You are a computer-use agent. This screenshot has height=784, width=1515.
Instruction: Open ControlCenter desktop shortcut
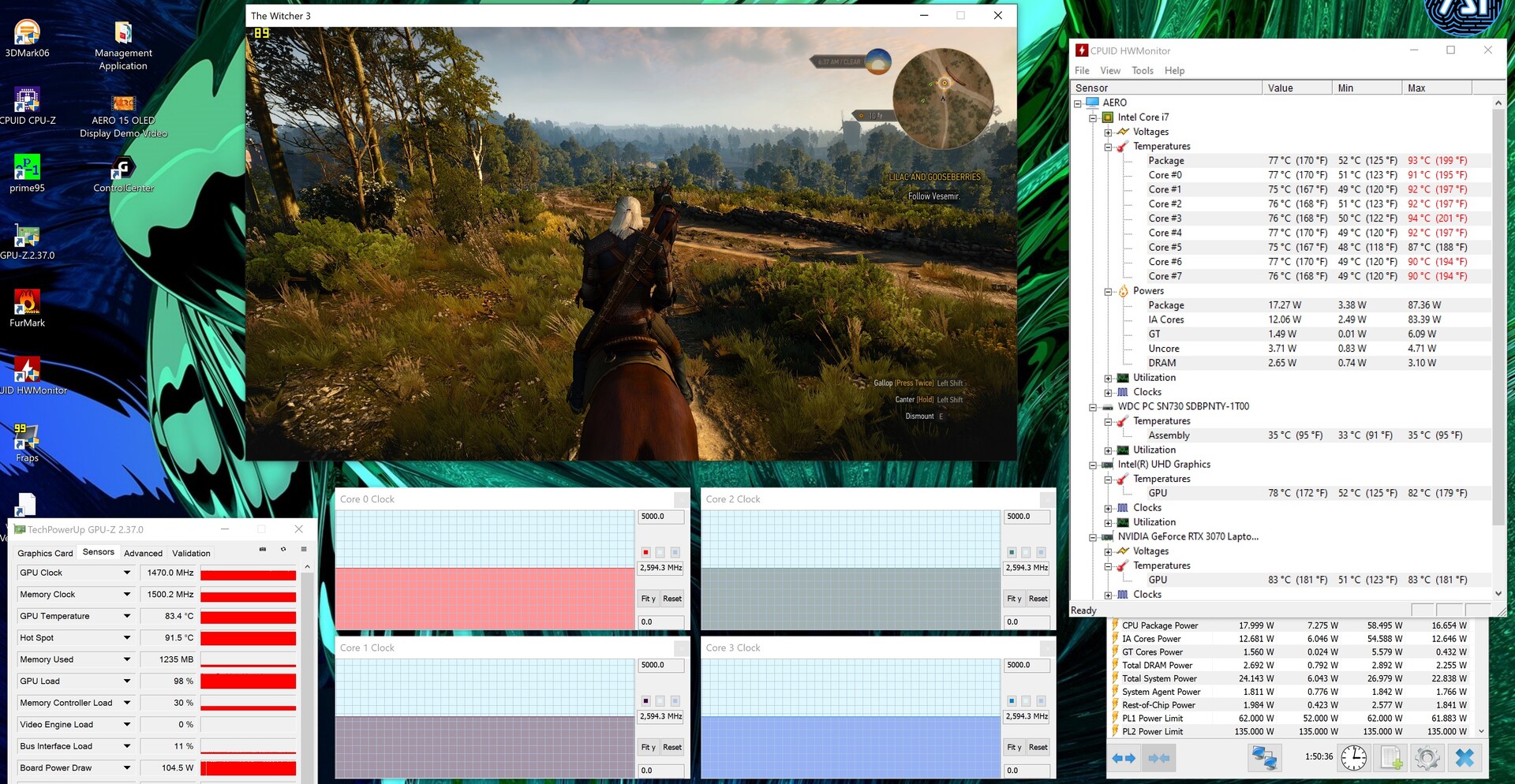(123, 174)
